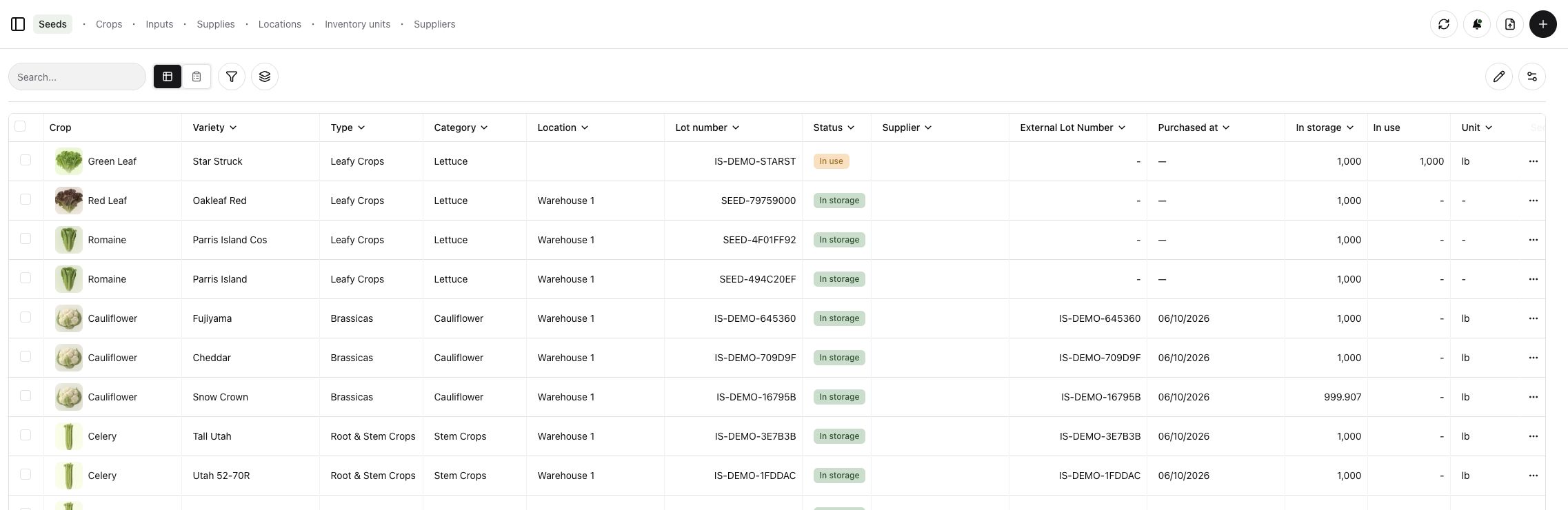
Task: Click the file export icon
Action: (x=1510, y=24)
